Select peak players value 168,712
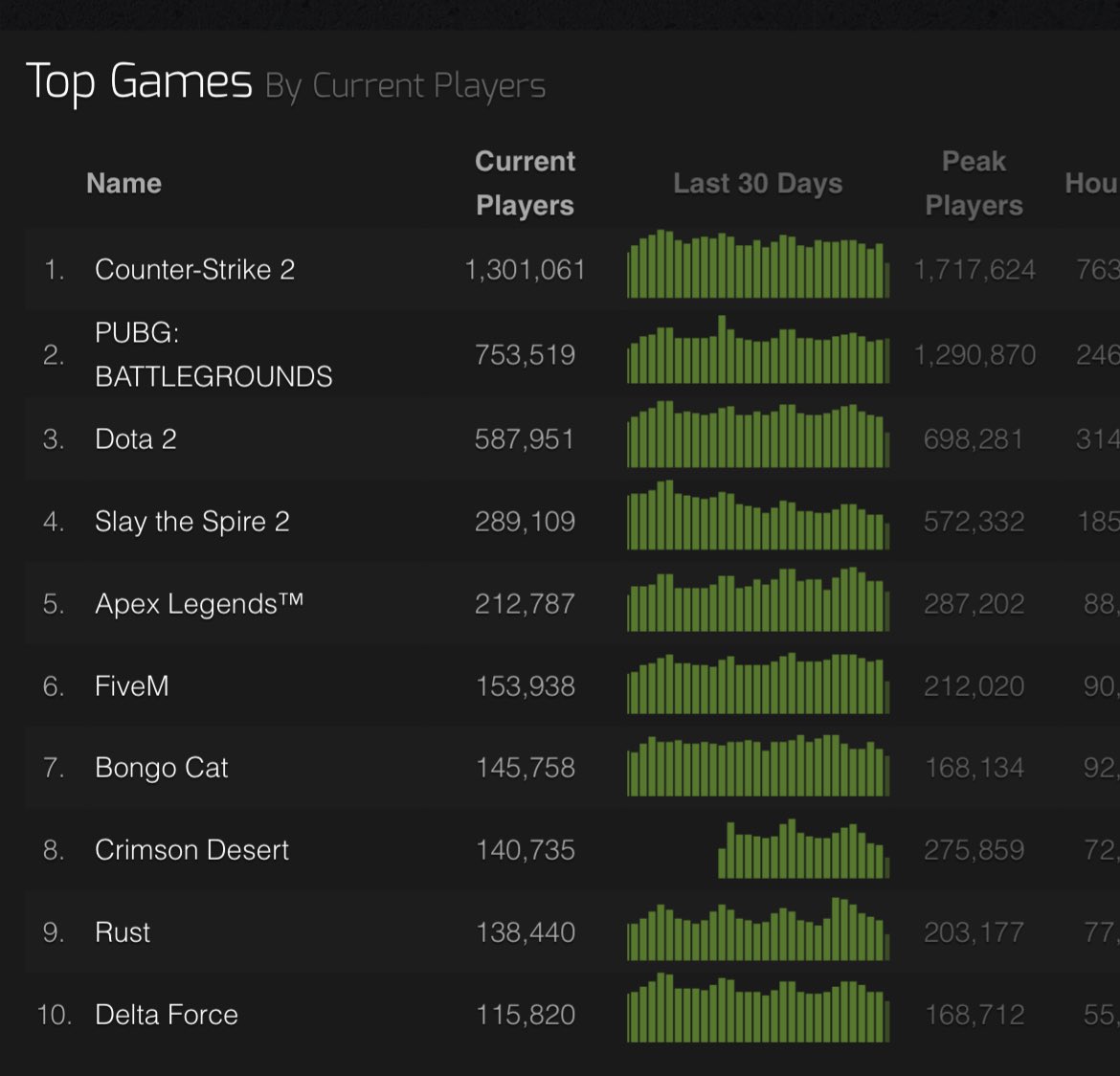The height and width of the screenshot is (1076, 1120). pyautogui.click(x=974, y=1015)
